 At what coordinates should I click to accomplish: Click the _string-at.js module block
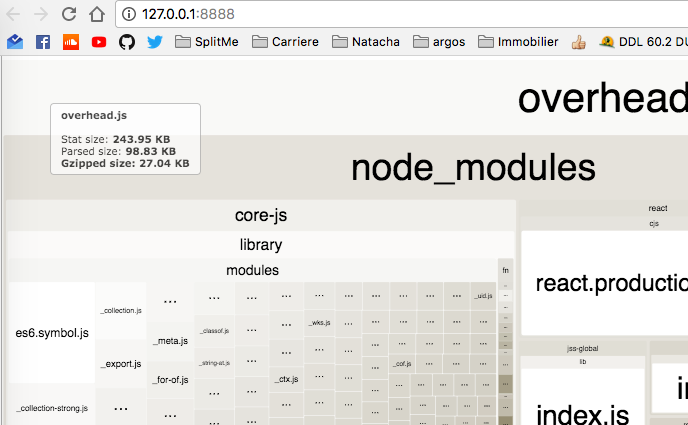point(214,363)
